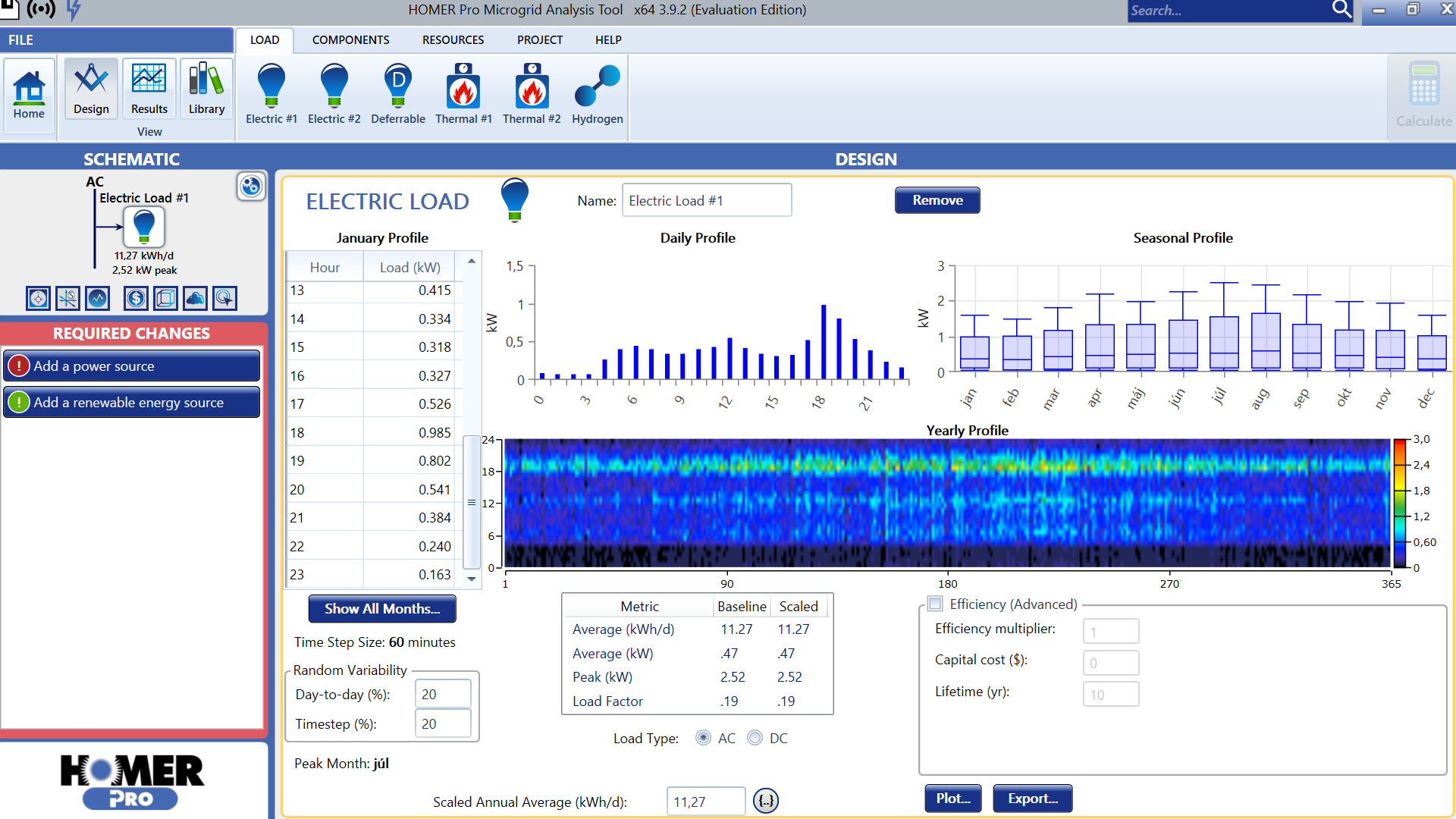Enable the Efficiency (Advanced) checkbox

click(x=936, y=604)
